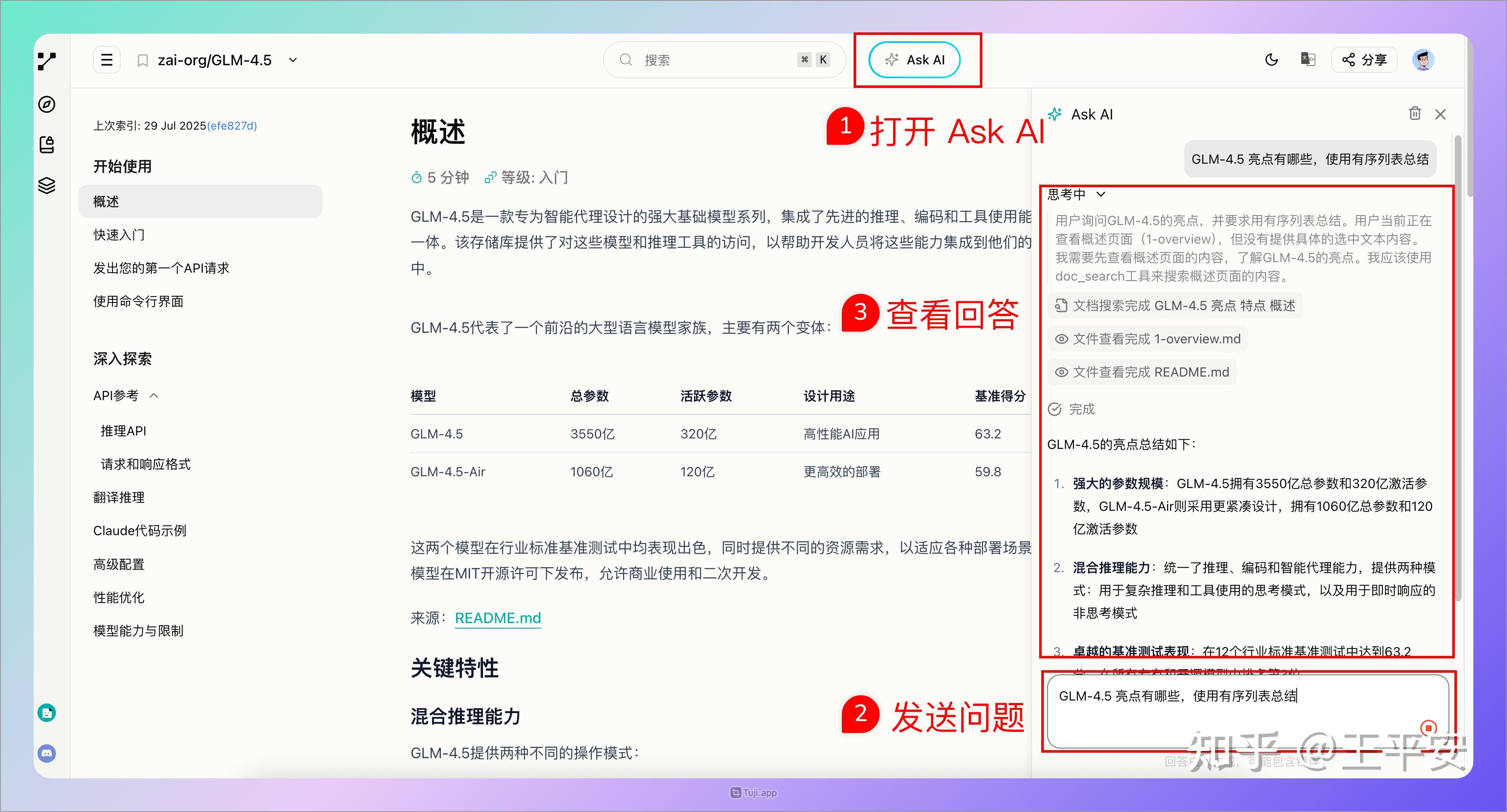Collapse the API参考 sidebar section
The image size is (1507, 812).
coord(154,395)
